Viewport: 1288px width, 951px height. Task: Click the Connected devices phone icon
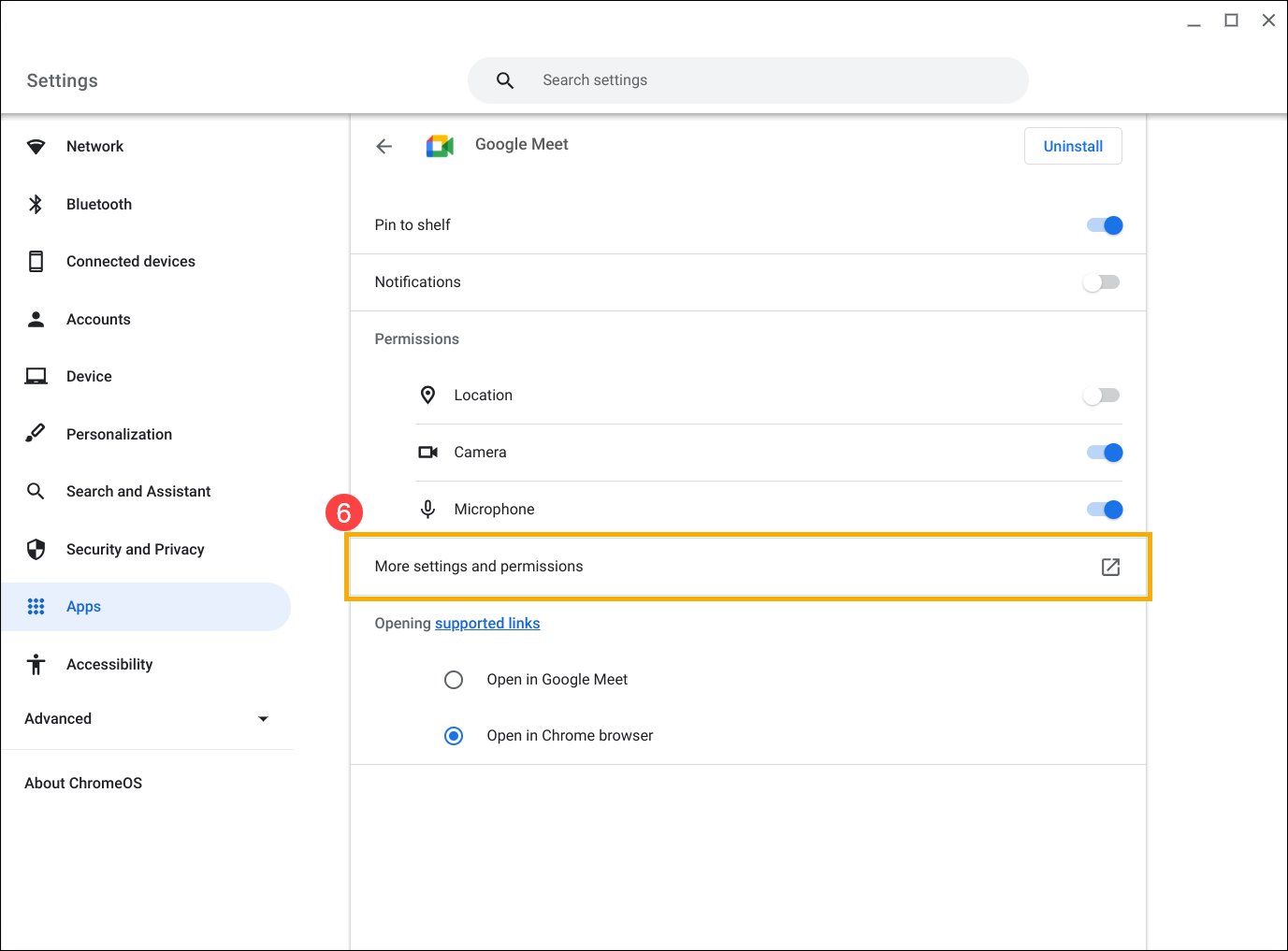36,262
